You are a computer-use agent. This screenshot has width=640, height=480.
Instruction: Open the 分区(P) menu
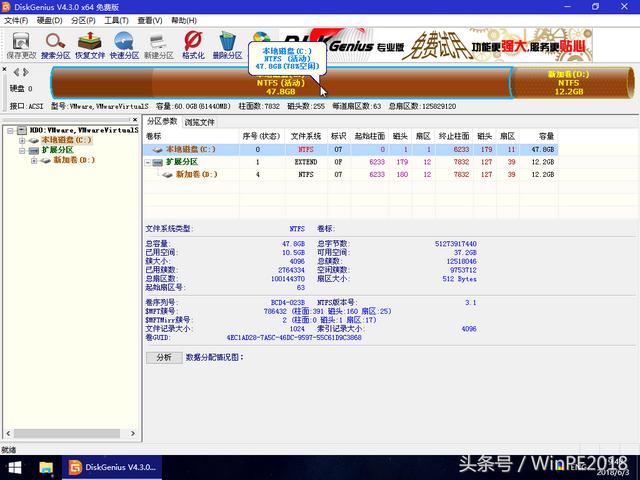pyautogui.click(x=83, y=20)
